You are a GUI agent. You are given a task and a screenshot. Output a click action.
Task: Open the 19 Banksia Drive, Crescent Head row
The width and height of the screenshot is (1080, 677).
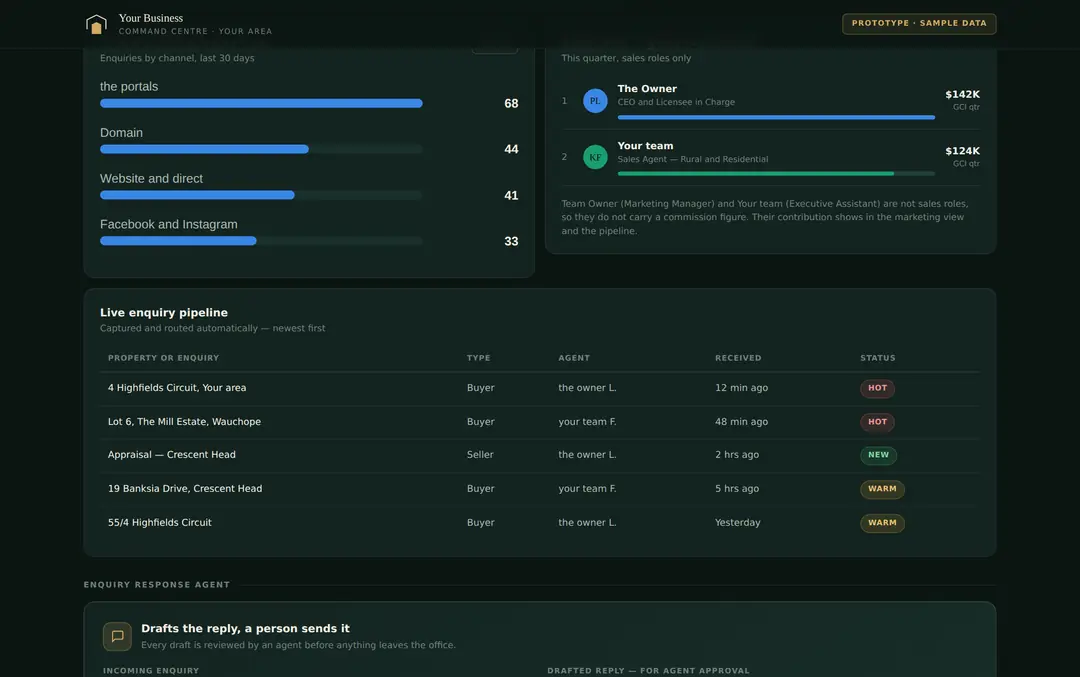(x=540, y=489)
